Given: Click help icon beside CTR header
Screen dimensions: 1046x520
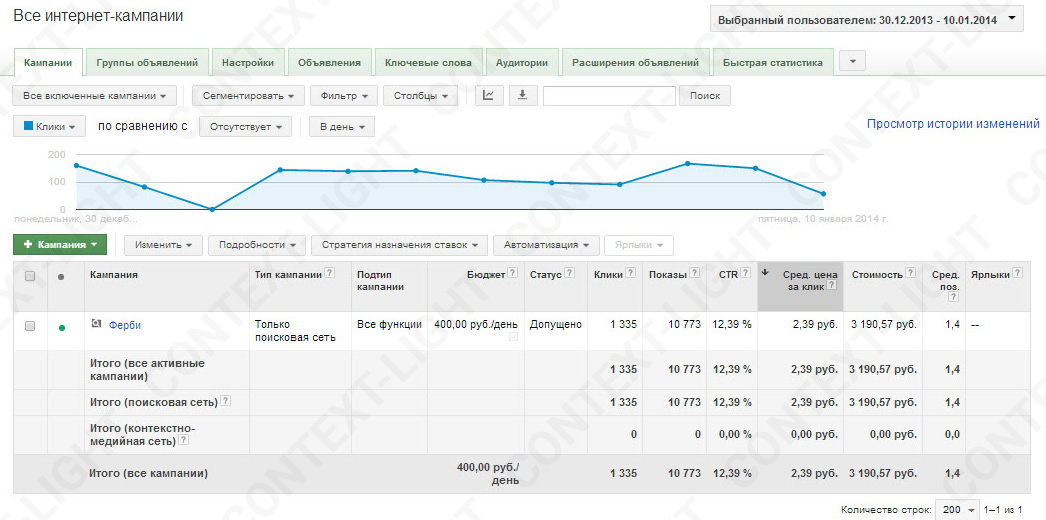Looking at the screenshot, I should (744, 274).
